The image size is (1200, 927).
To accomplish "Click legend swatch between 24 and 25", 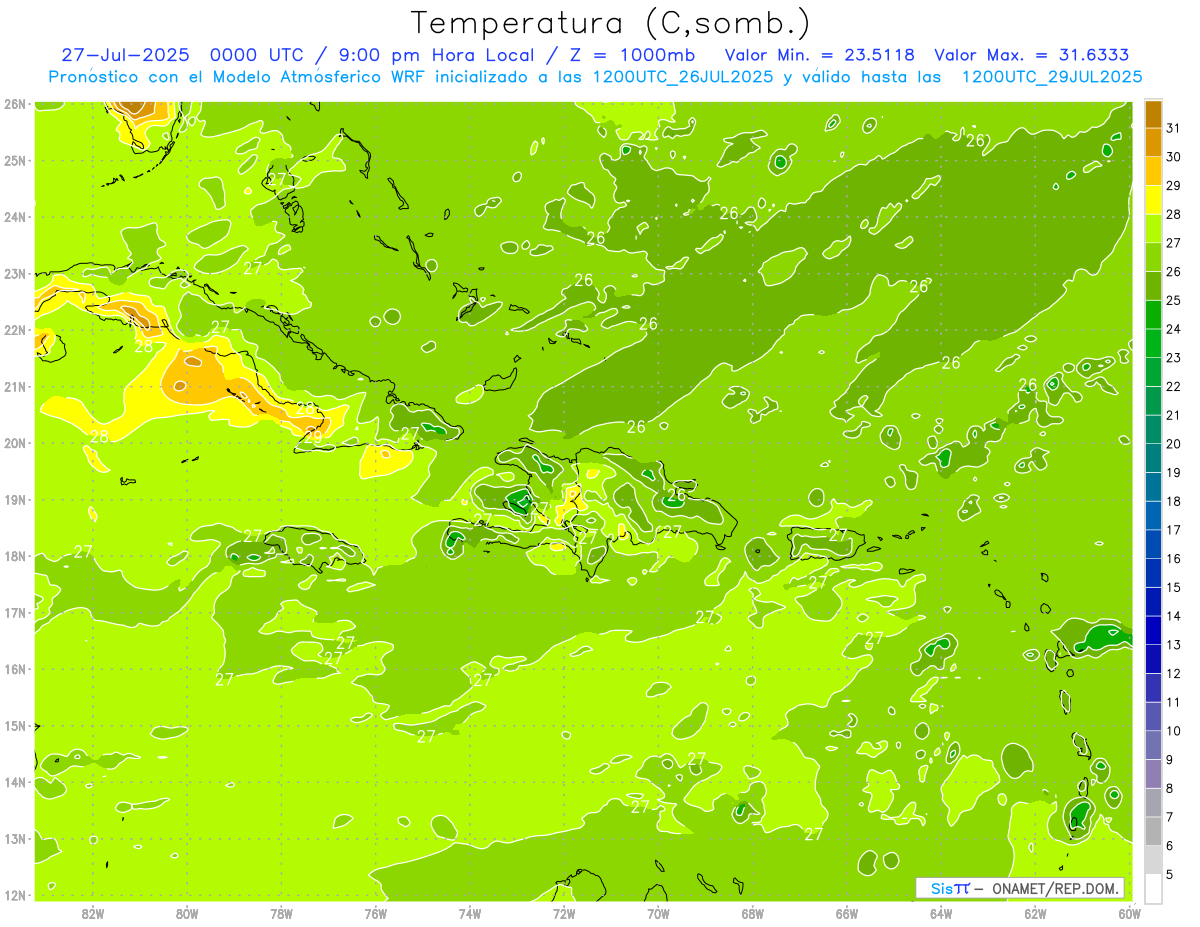I will pyautogui.click(x=1153, y=315).
